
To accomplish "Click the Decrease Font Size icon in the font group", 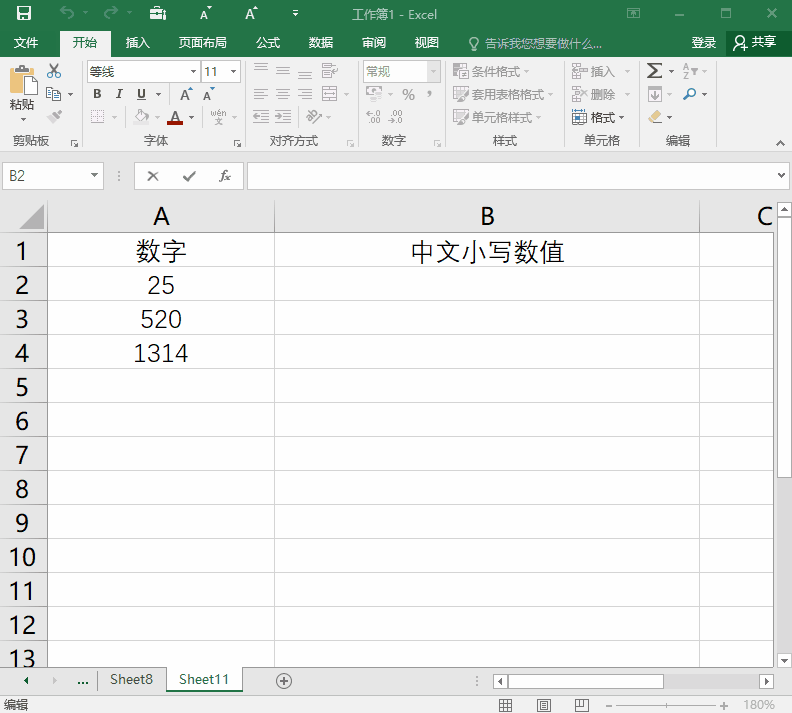I will point(209,94).
